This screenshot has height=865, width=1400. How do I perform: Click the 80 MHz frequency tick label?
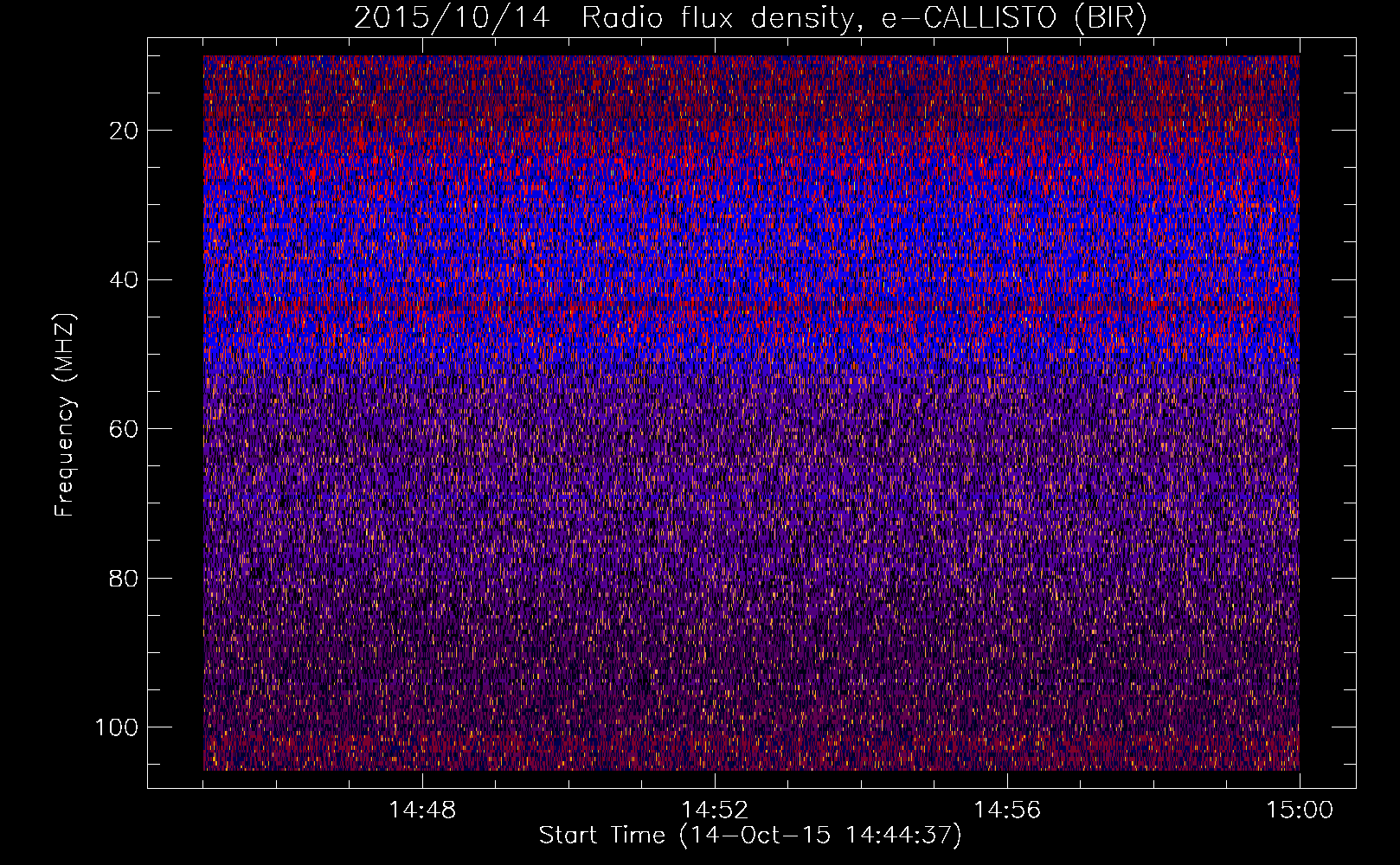[124, 579]
